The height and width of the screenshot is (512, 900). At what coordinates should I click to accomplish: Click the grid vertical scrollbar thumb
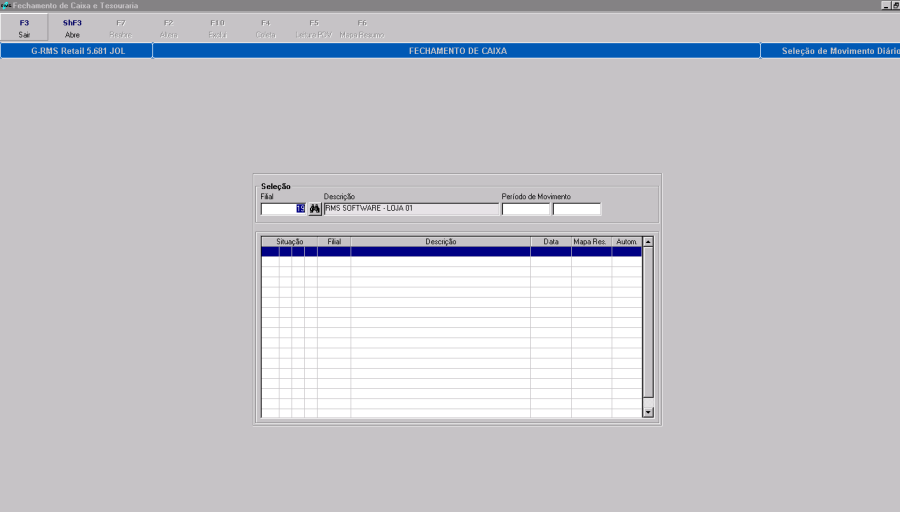(648, 322)
